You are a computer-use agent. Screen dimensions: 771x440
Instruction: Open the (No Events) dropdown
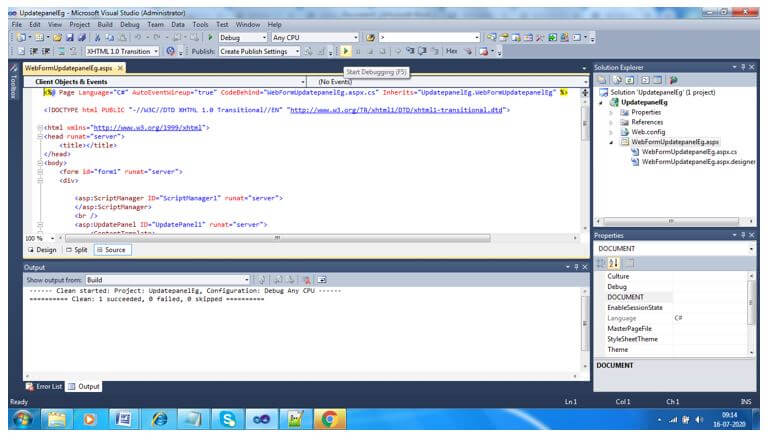pos(448,82)
